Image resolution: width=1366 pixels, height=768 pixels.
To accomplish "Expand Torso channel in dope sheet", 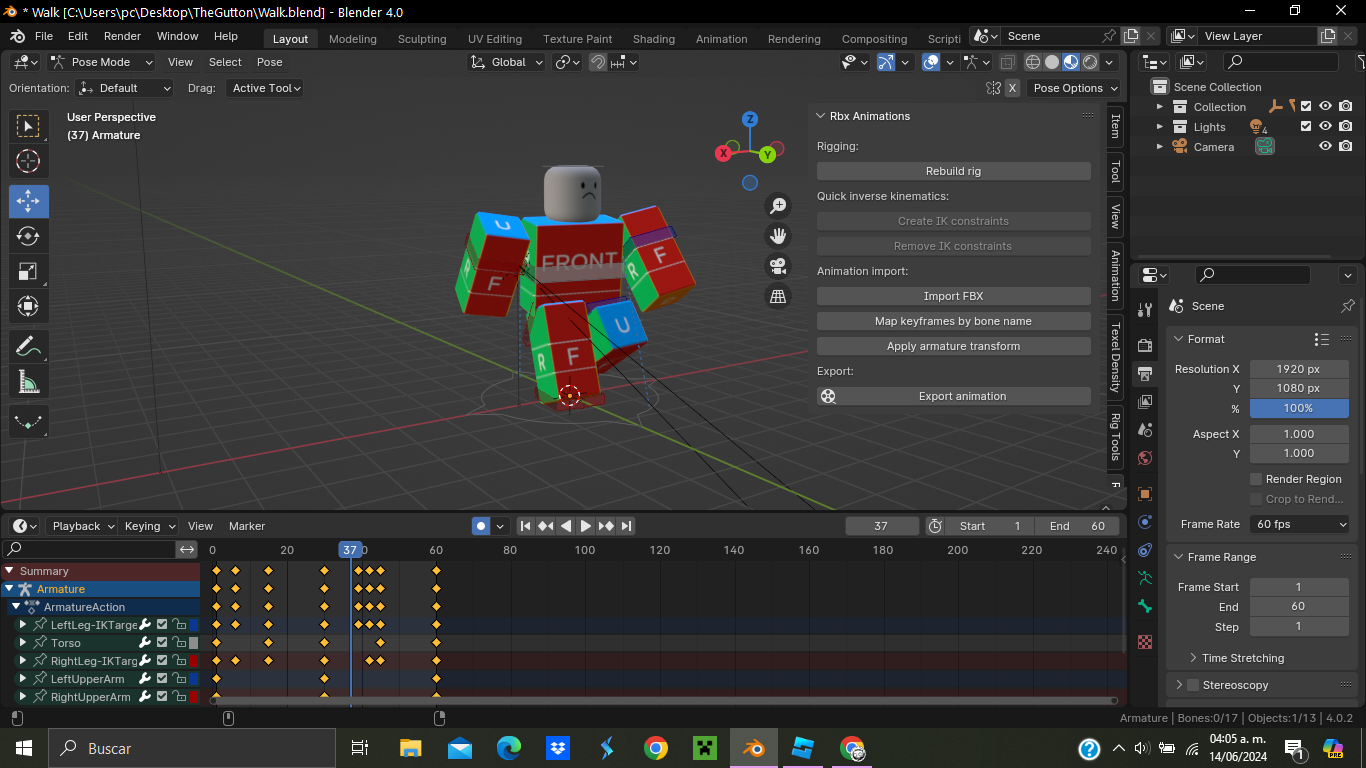I will click(23, 643).
